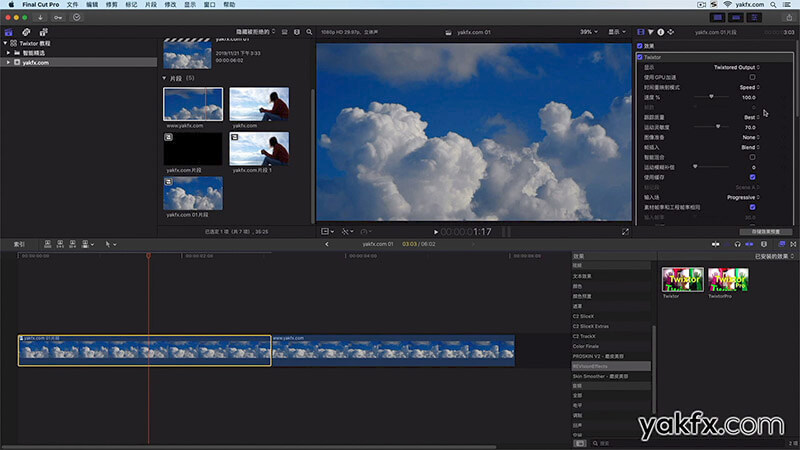
Task: Open the share inspector icon
Action: click(671, 32)
